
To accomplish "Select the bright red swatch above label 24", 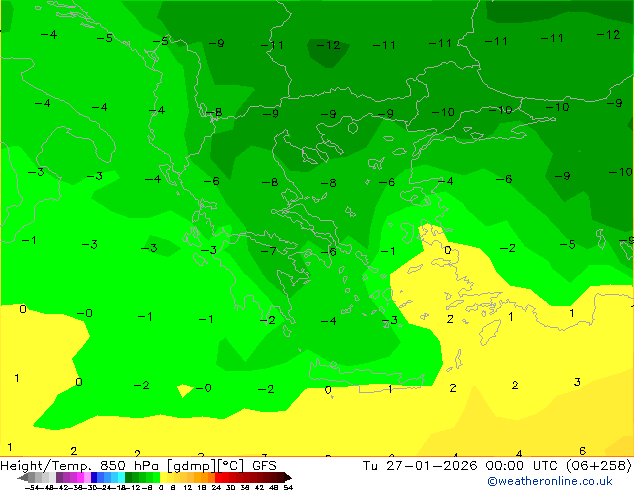I will click(218, 477).
